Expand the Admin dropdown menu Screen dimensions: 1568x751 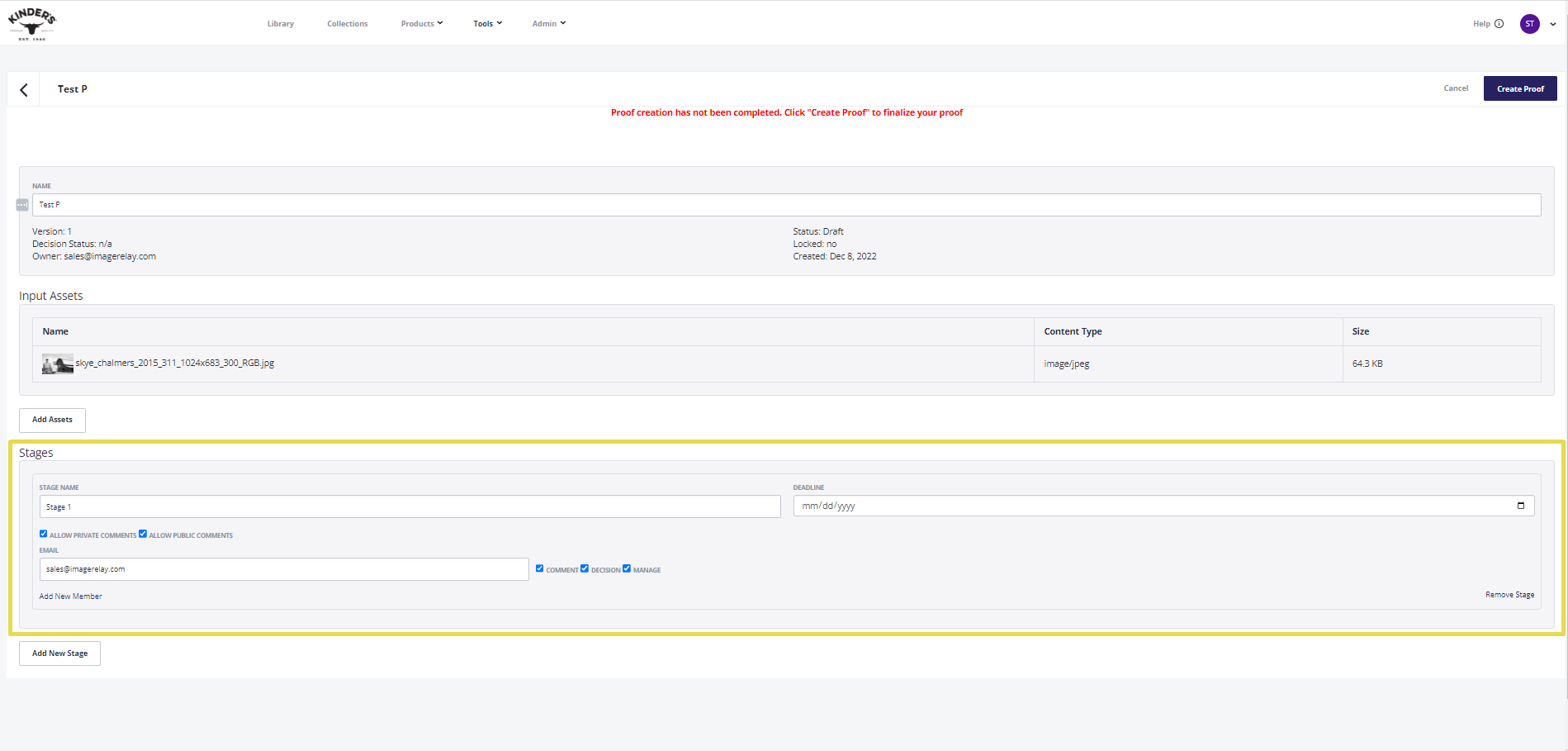[x=549, y=24]
